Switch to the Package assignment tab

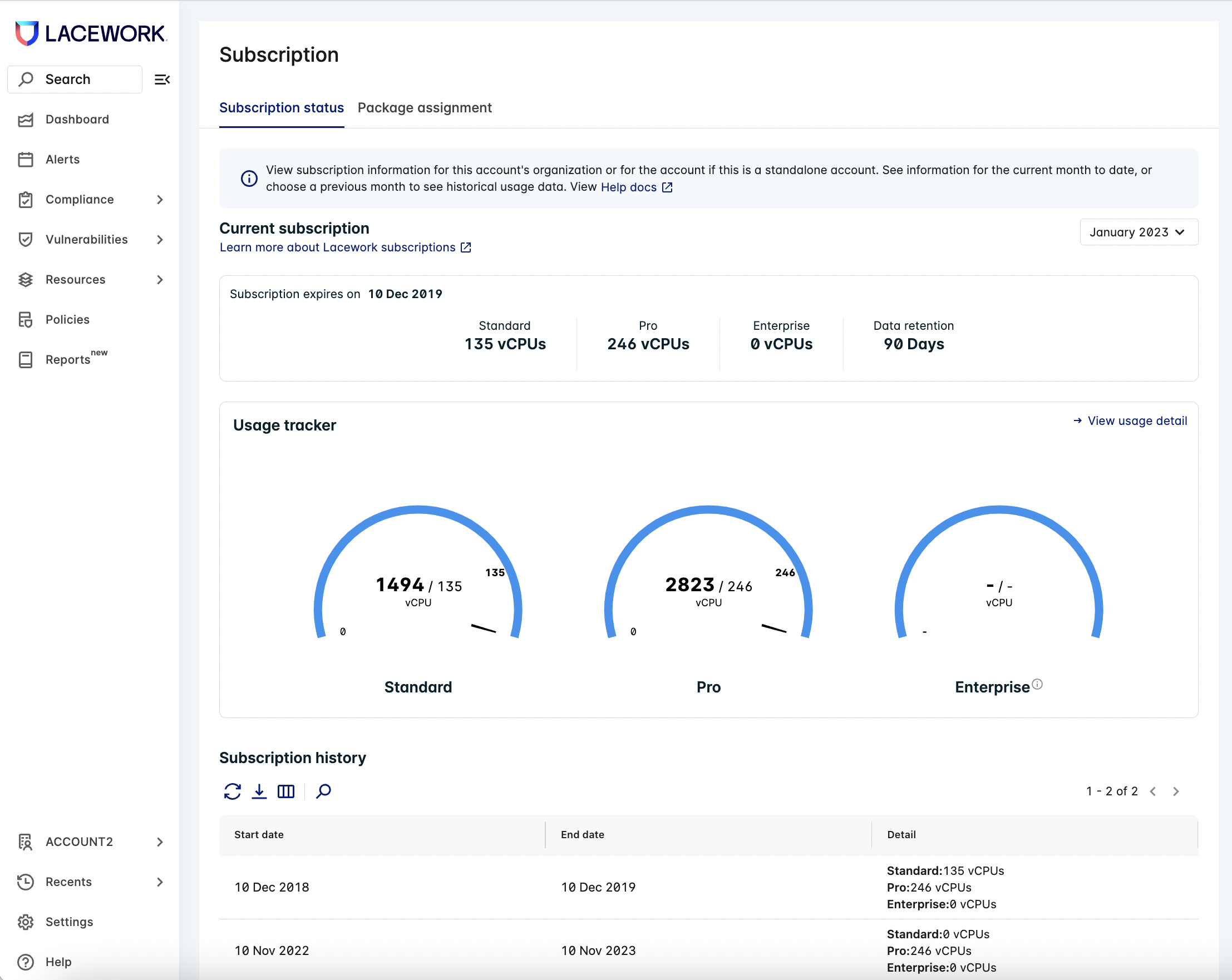(x=425, y=107)
